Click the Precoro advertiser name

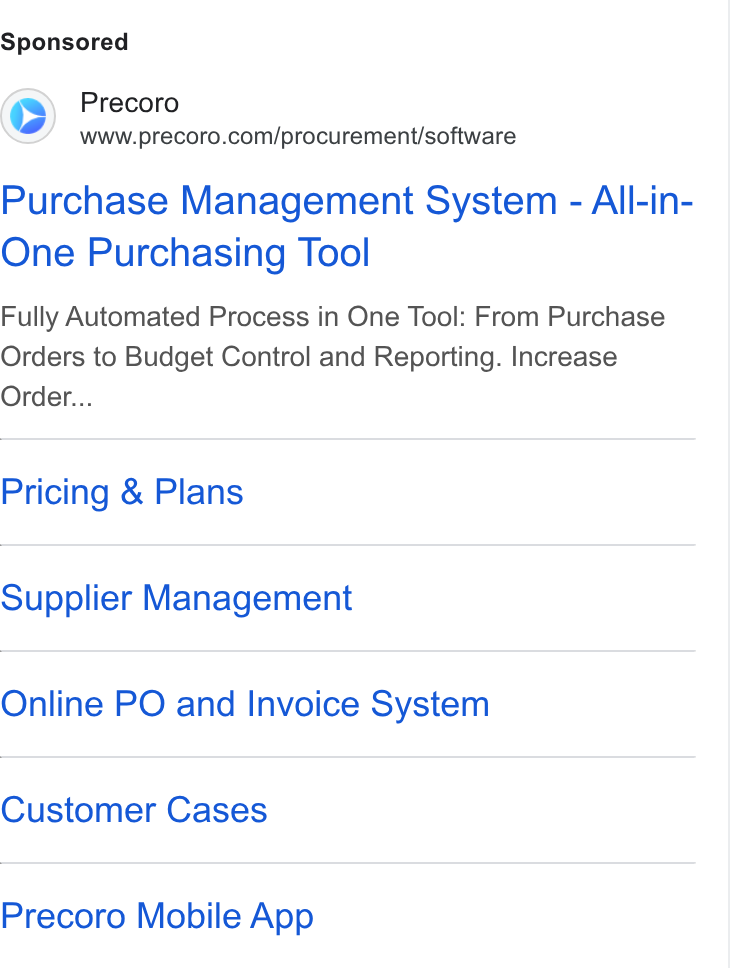(130, 103)
